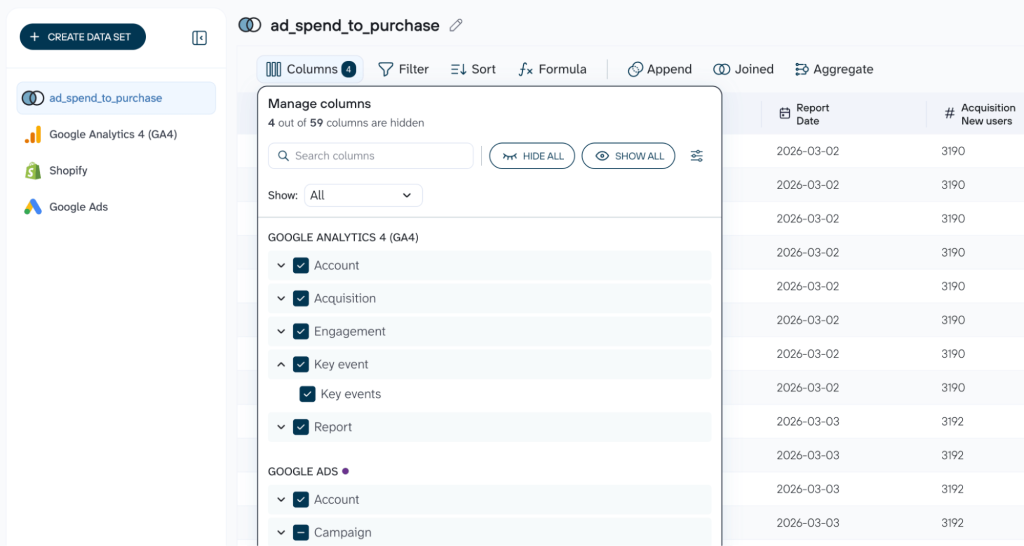Screen dimensions: 1024x546
Task: Click the Joined overlapping circles icon
Action: click(722, 69)
